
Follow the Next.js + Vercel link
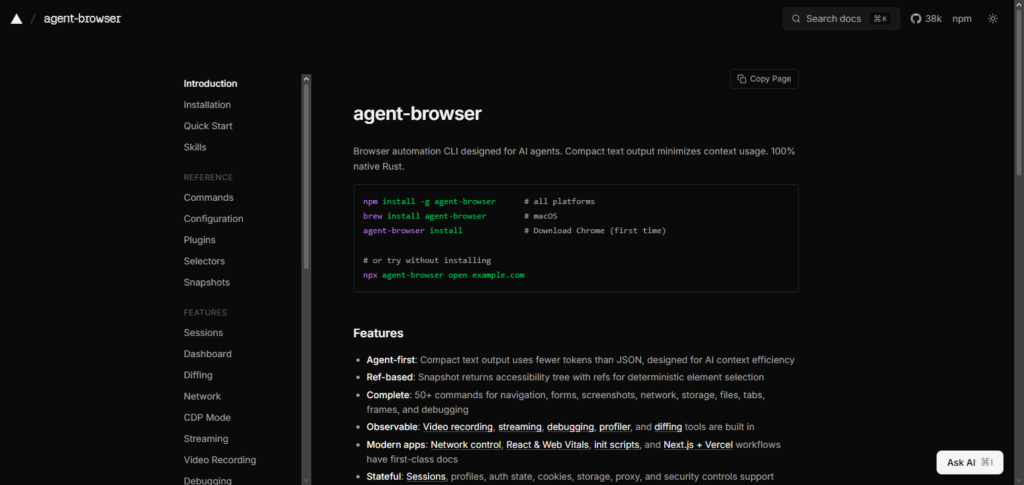point(698,445)
